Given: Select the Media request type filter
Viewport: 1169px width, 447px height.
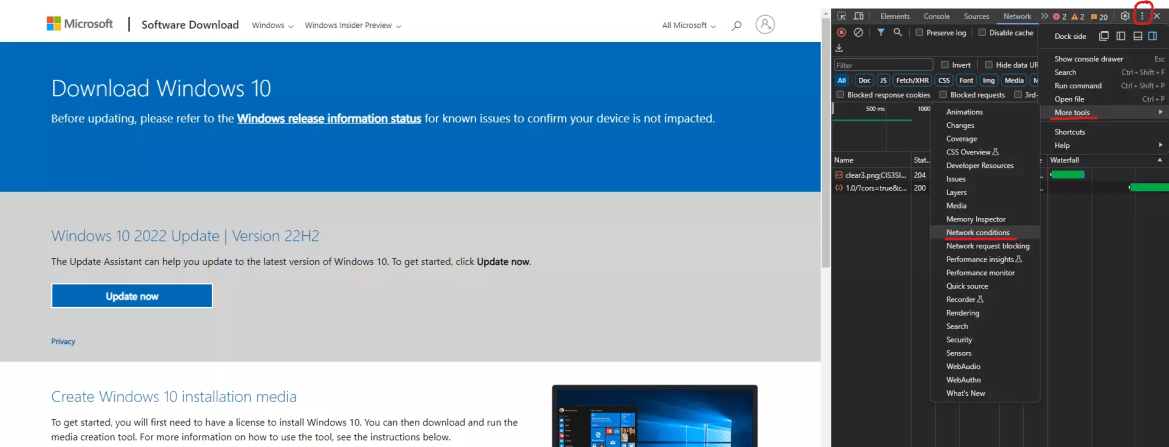Looking at the screenshot, I should [x=1014, y=80].
